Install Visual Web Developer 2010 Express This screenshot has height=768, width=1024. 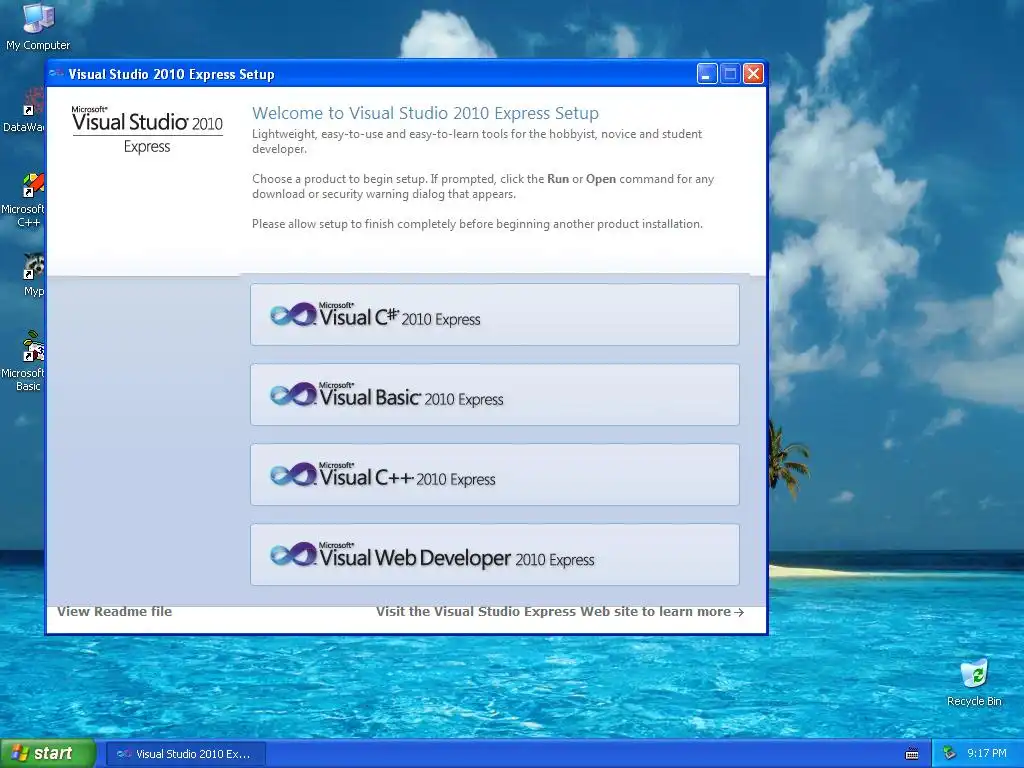(494, 554)
